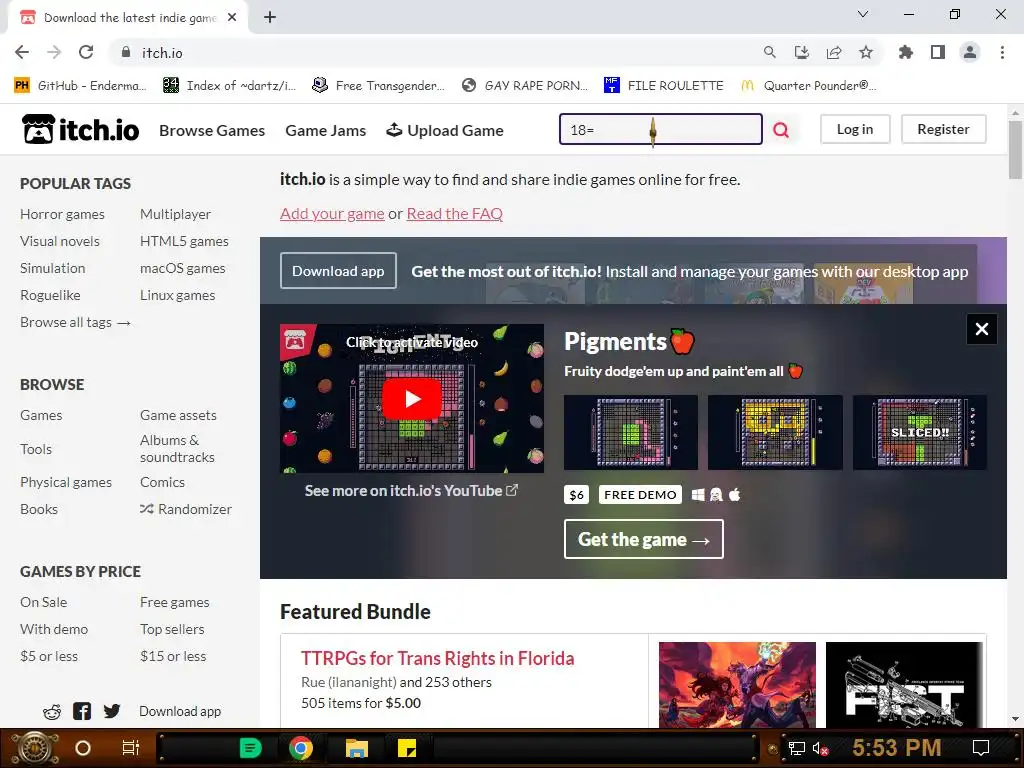Open the Free games link
The width and height of the screenshot is (1024, 768).
point(175,602)
